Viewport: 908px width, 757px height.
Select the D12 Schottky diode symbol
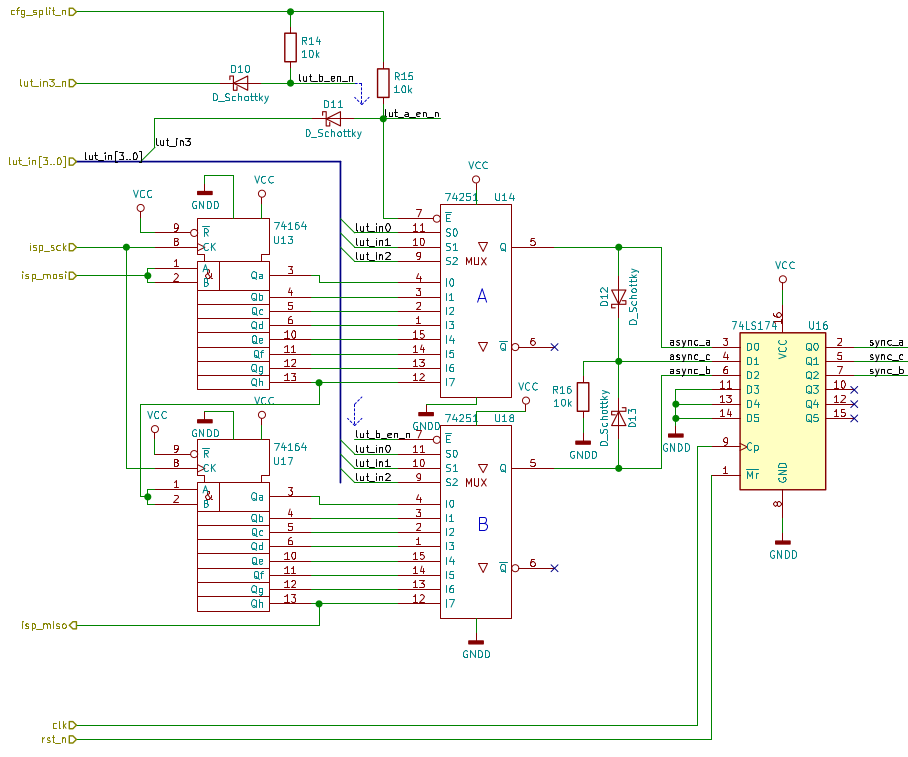618,297
